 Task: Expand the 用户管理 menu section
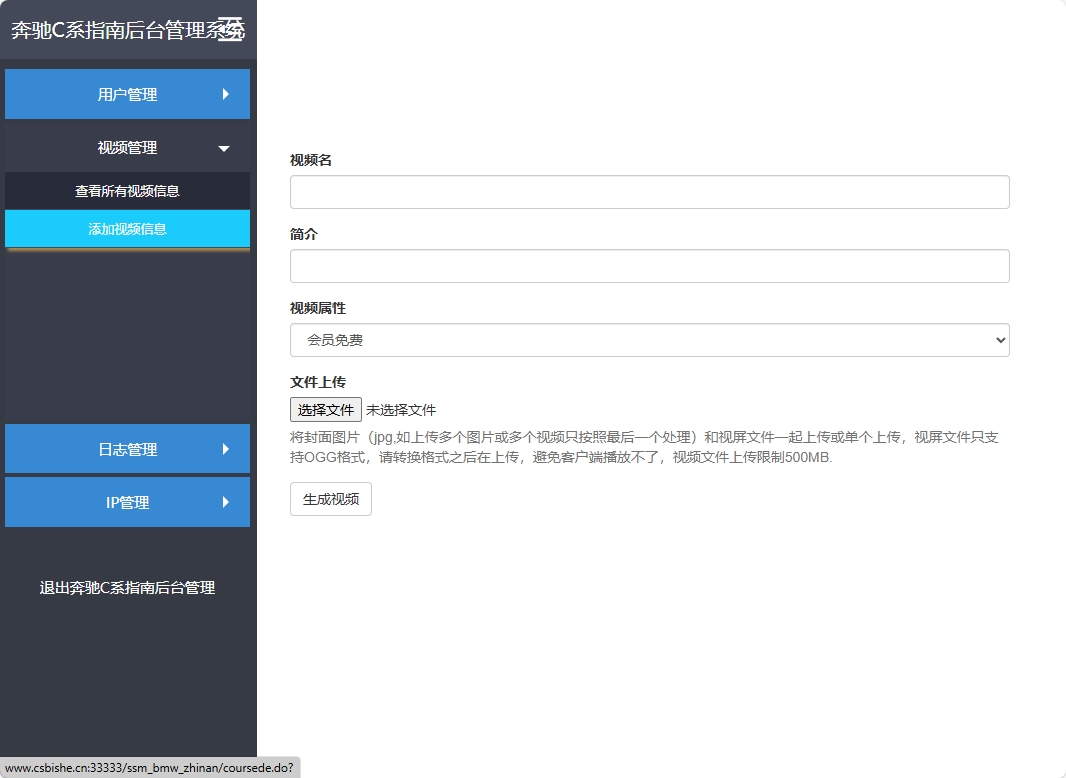pos(127,94)
